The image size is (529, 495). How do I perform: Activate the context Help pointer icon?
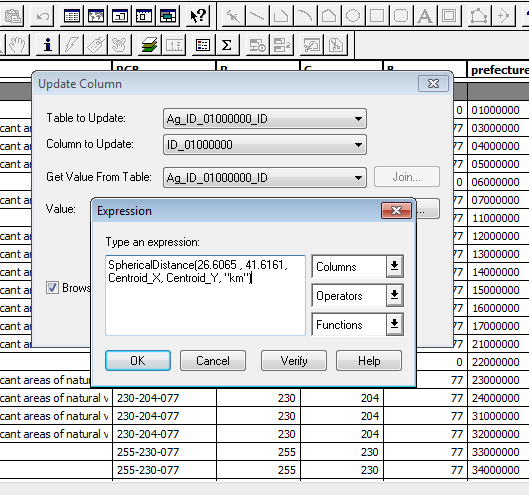pos(198,16)
